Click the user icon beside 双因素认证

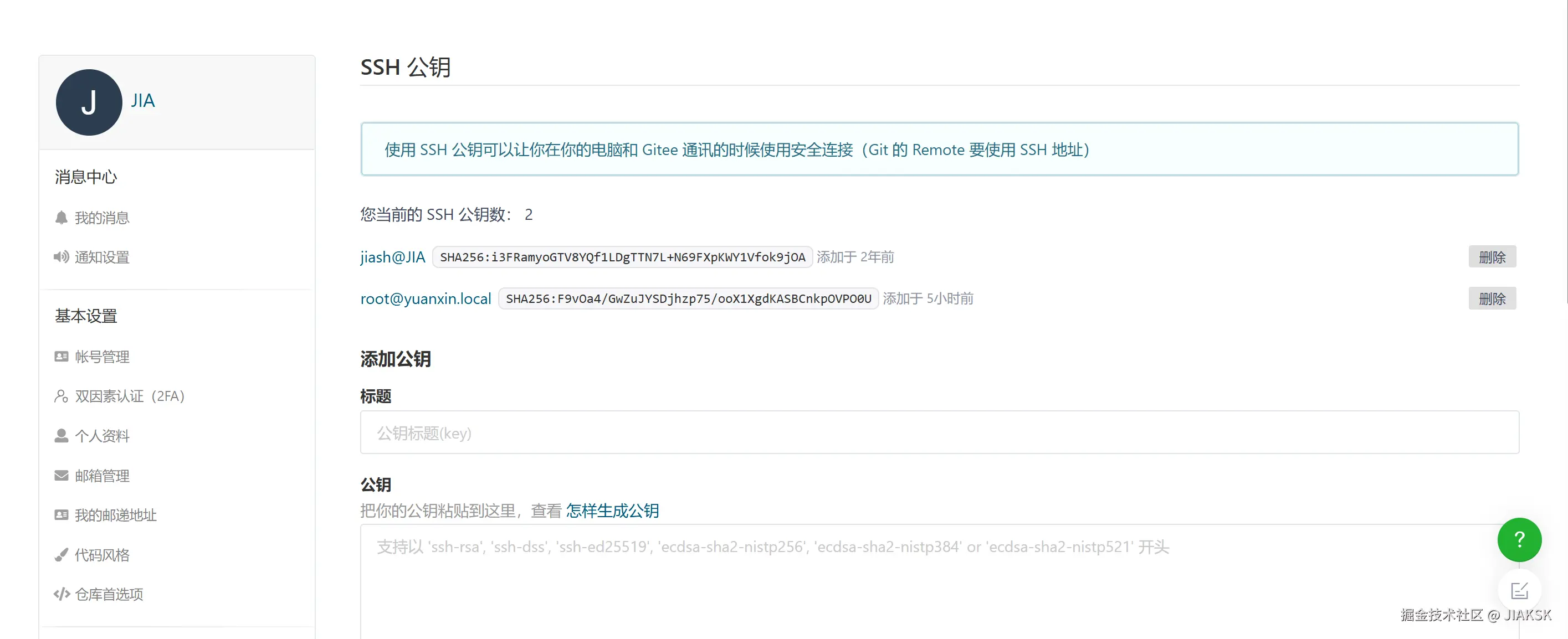tap(61, 396)
